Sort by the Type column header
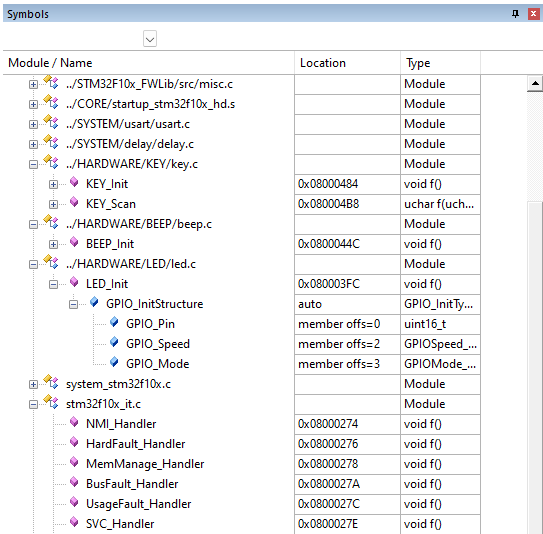Image resolution: width=543 pixels, height=534 pixels. pos(440,63)
